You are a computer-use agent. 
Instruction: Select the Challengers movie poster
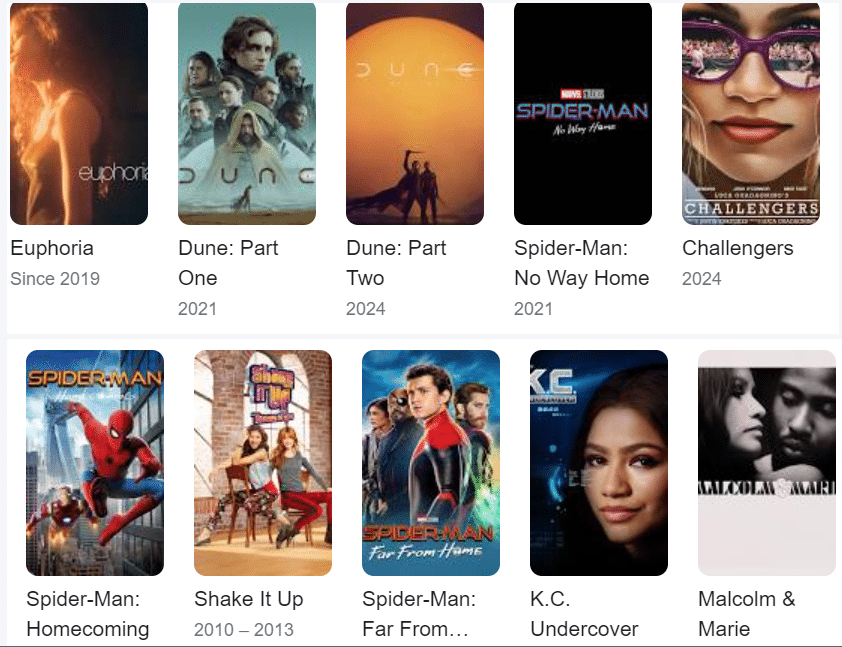(x=751, y=113)
